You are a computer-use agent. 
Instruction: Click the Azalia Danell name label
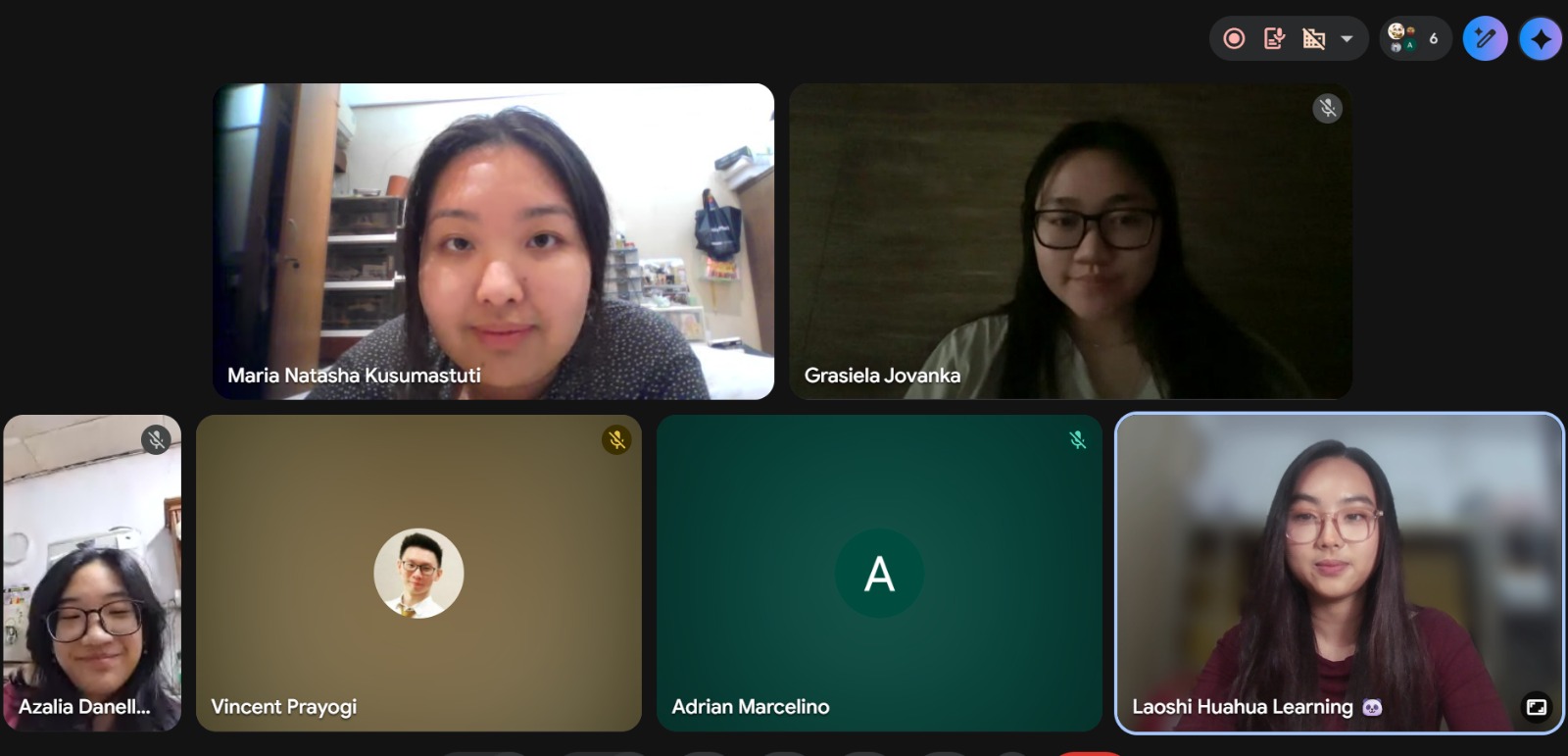point(84,707)
